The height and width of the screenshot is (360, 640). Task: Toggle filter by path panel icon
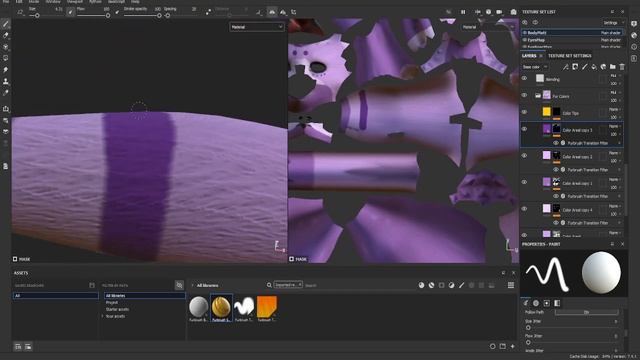[x=179, y=285]
